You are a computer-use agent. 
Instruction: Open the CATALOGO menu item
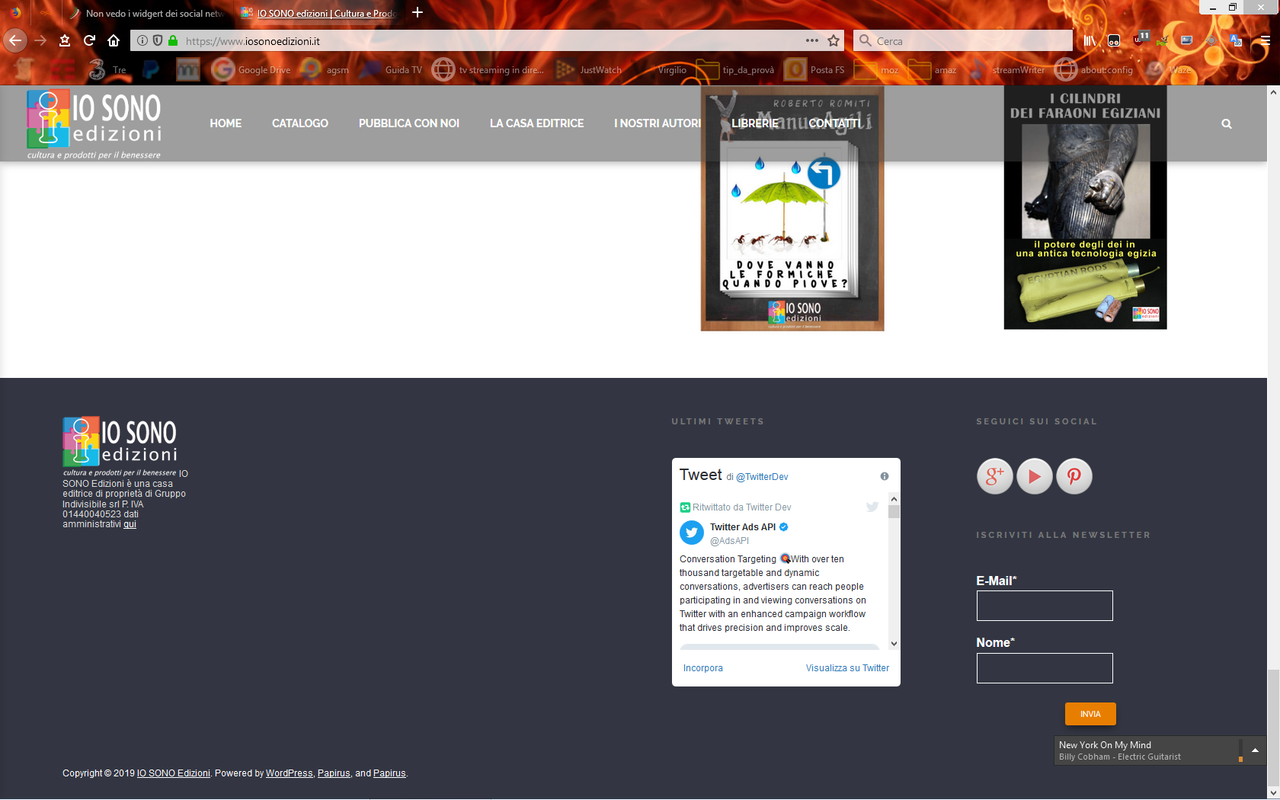click(x=300, y=123)
